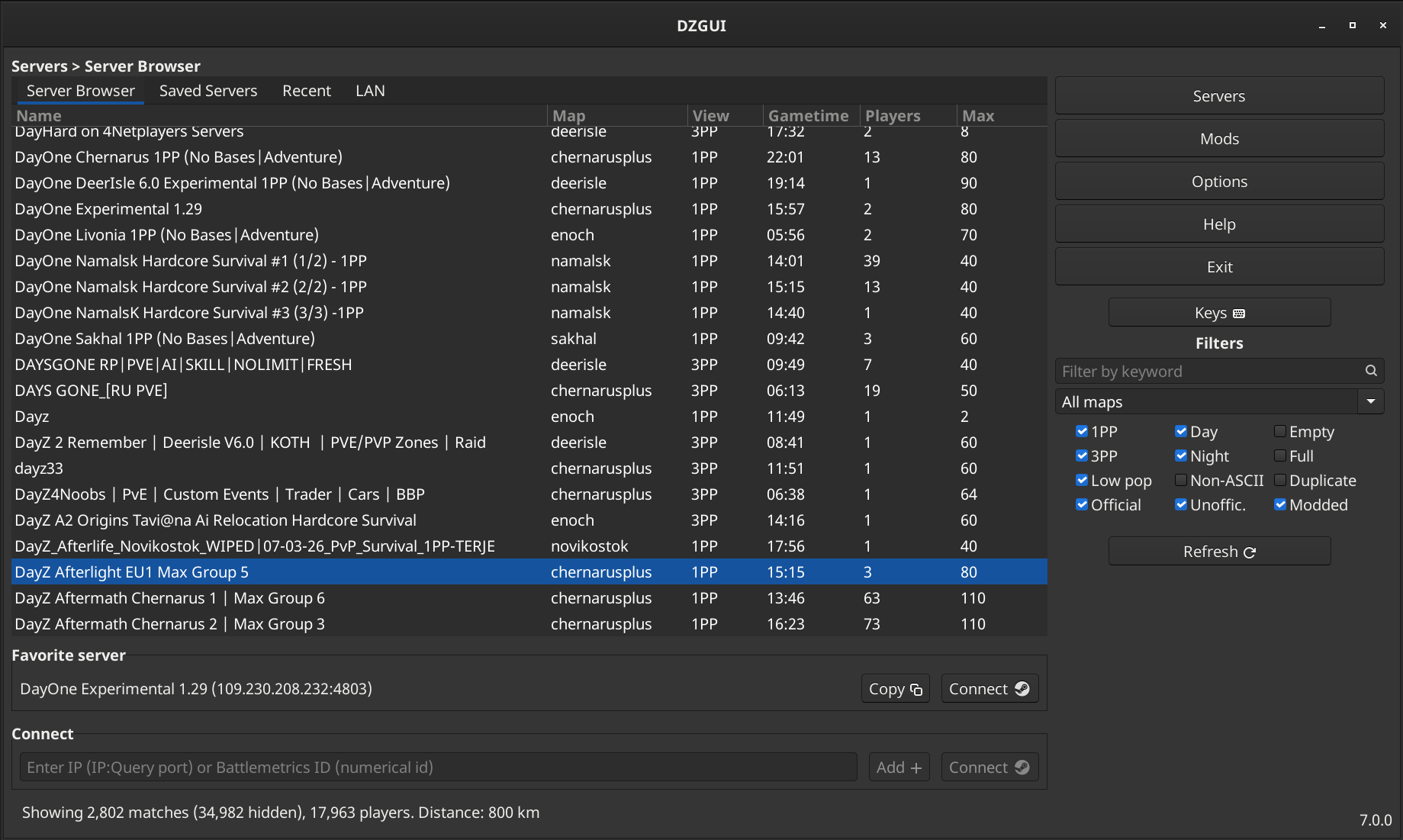Select DayZ_Afterlife_Novikostok server row
1403x840 pixels.
(x=529, y=546)
